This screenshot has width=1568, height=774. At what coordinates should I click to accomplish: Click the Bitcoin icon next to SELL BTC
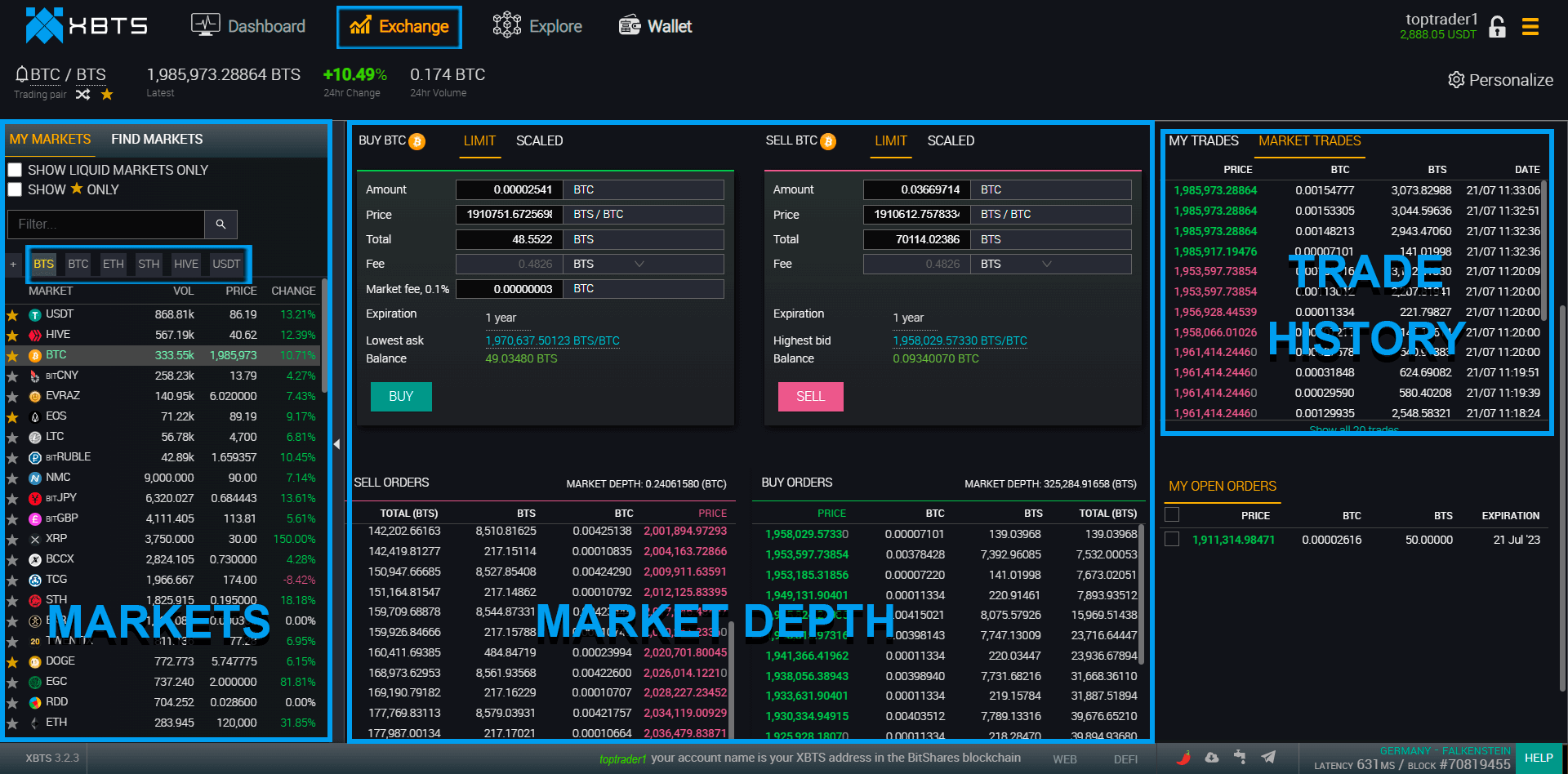828,141
